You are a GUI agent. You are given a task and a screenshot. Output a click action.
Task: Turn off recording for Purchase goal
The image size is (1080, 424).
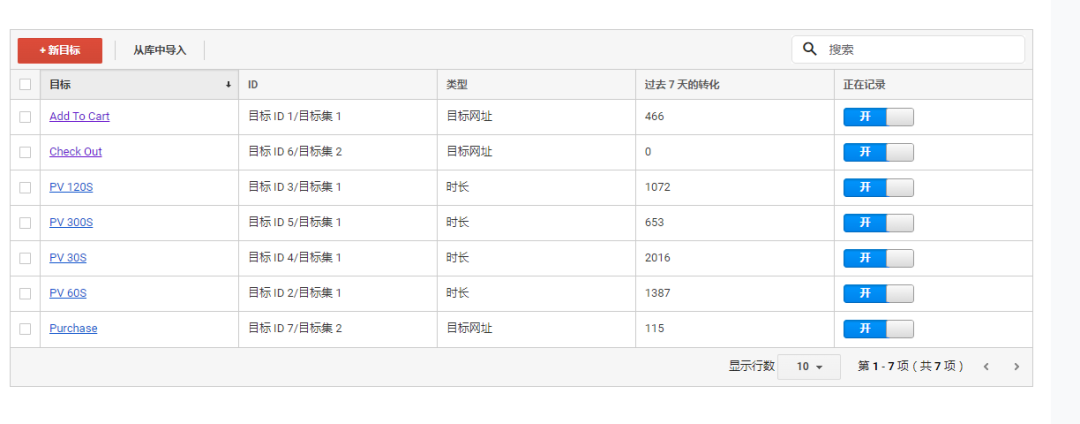[x=878, y=329]
